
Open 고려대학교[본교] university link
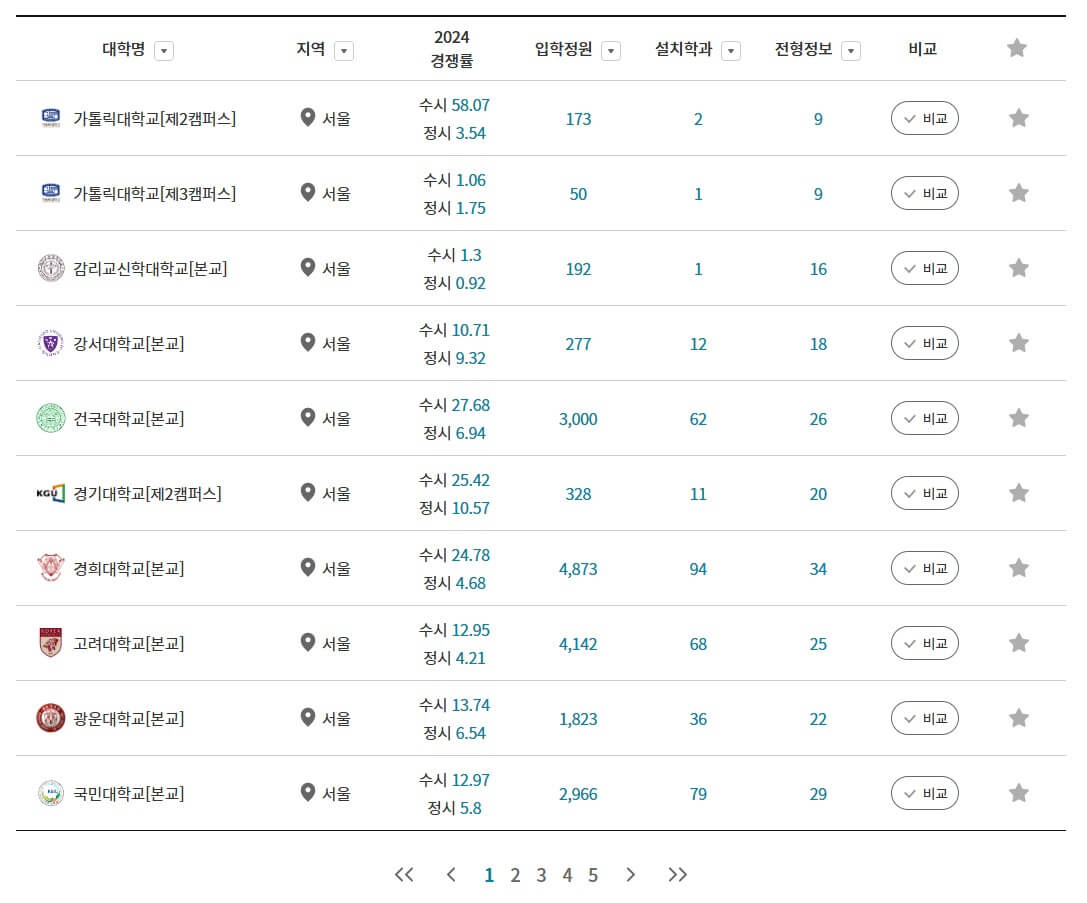(x=129, y=644)
